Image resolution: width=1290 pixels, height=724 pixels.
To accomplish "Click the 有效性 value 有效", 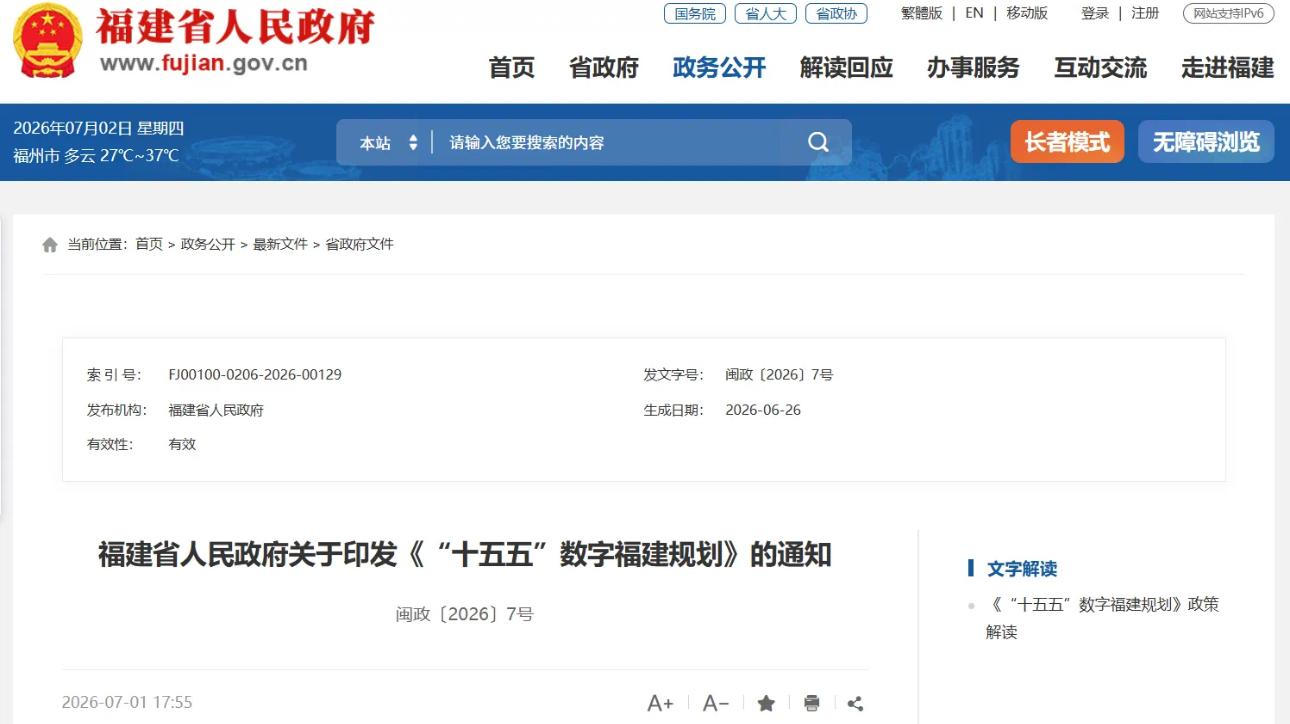I will pyautogui.click(x=182, y=445).
